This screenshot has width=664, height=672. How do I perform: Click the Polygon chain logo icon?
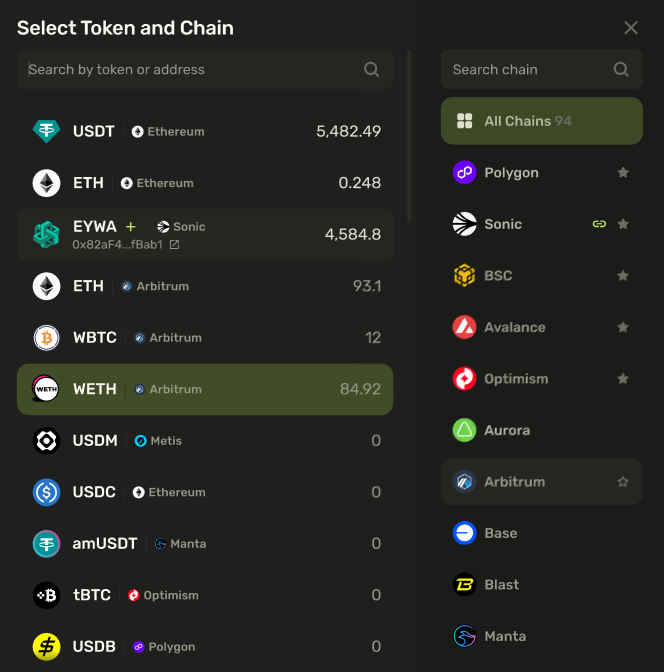(464, 173)
